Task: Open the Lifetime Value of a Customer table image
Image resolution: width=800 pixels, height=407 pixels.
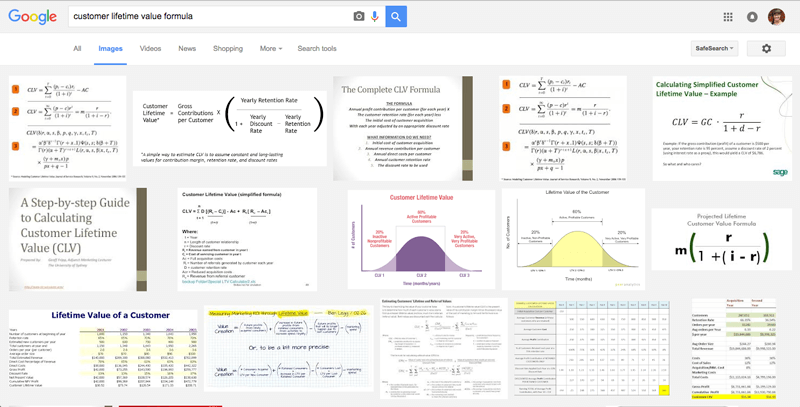Action: click(103, 348)
